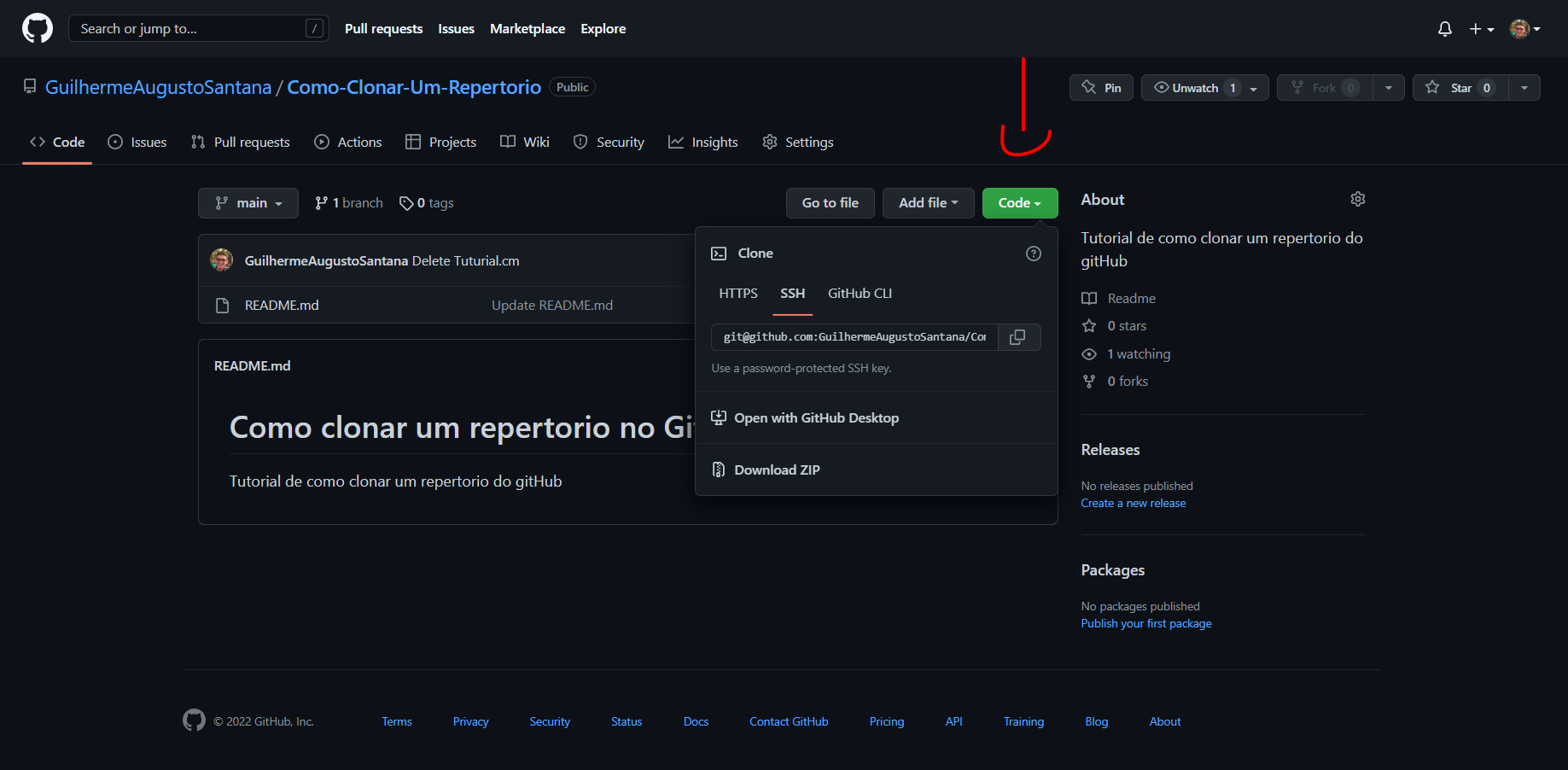
Task: Click the README.md file icon
Action: pyautogui.click(x=220, y=304)
